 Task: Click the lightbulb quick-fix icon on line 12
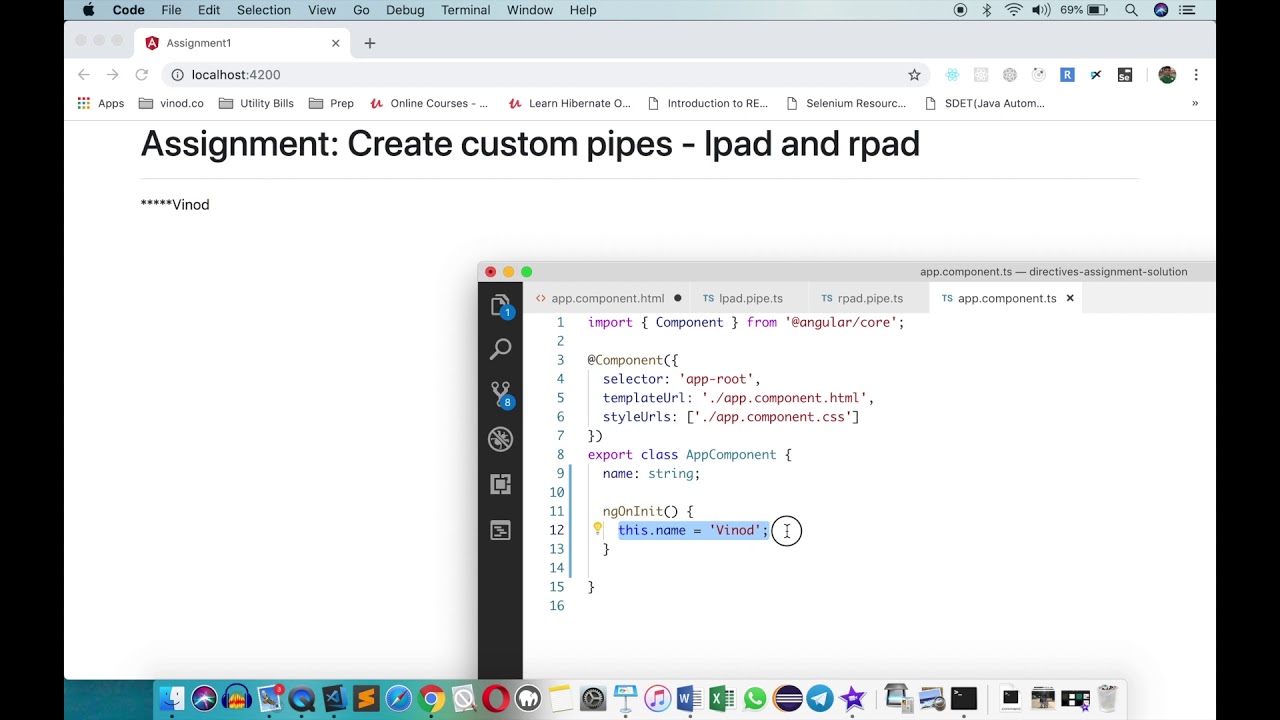pyautogui.click(x=597, y=529)
